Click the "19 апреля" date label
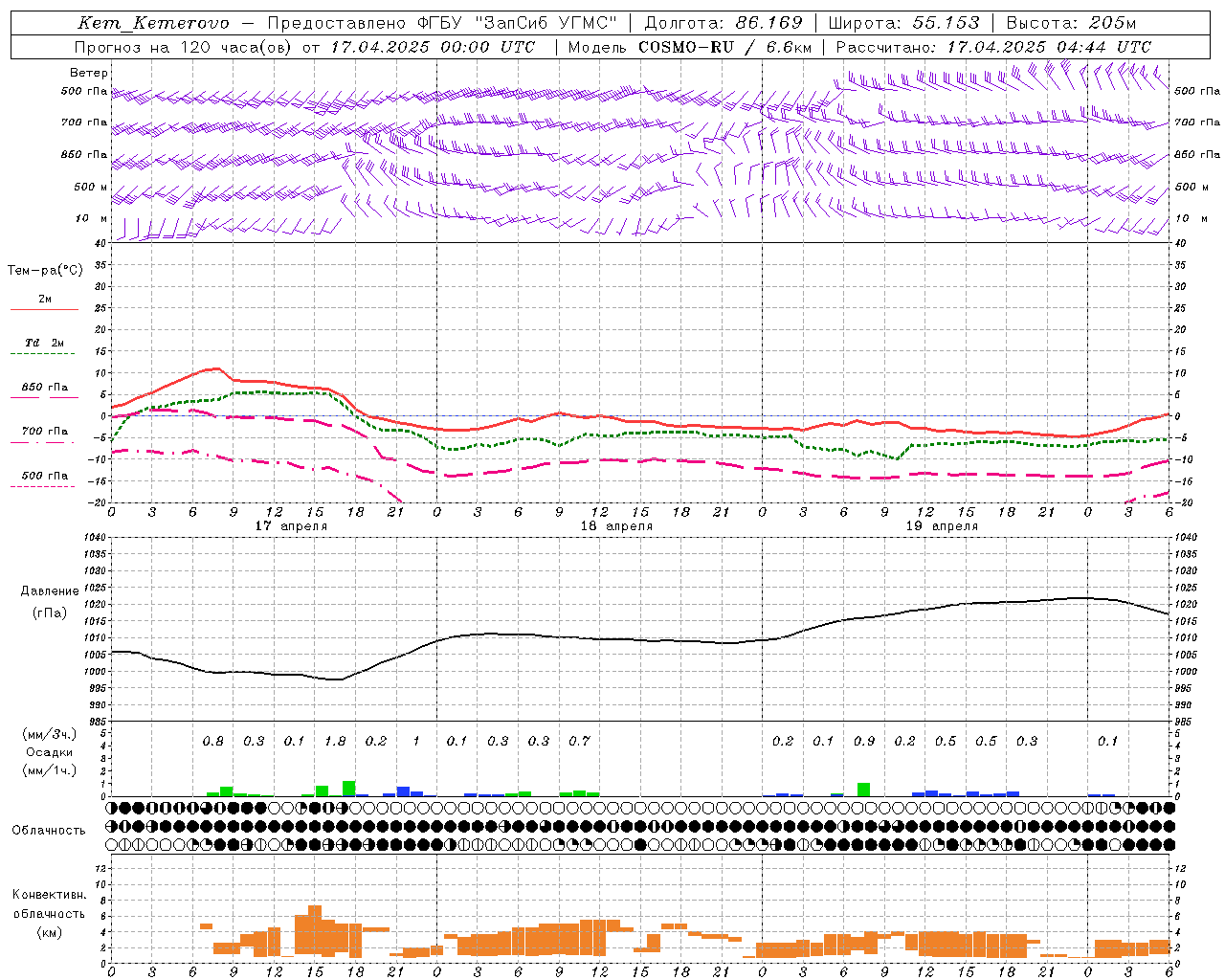1225x980 pixels. [x=942, y=526]
